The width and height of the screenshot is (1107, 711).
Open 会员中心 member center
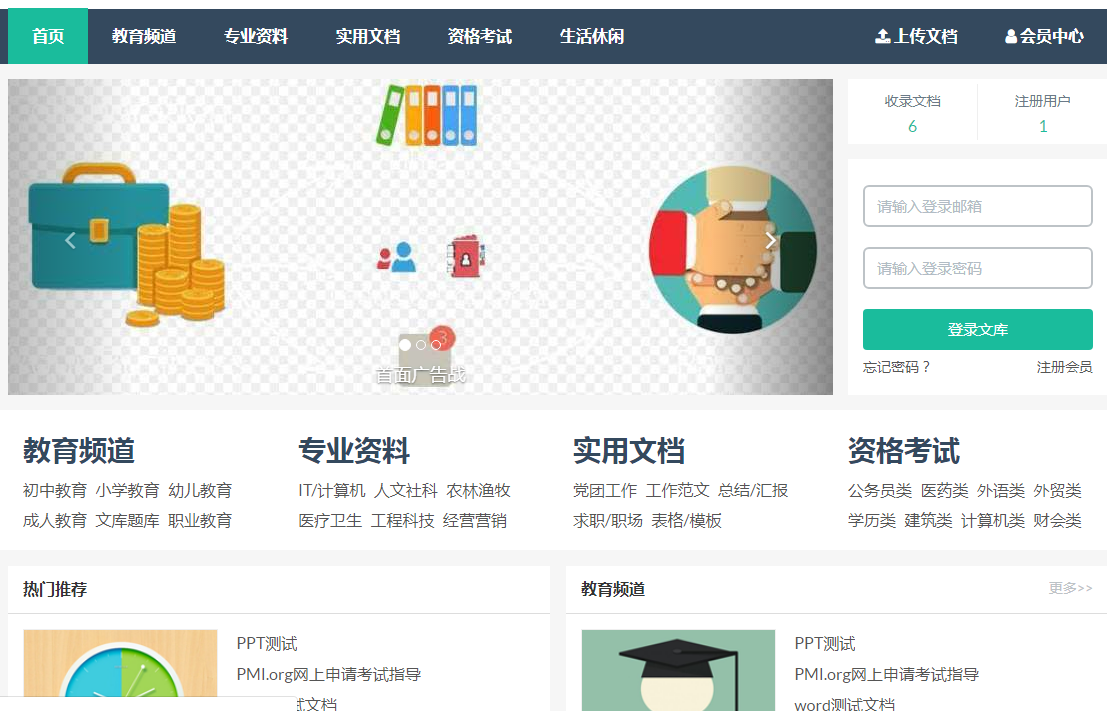click(1044, 36)
